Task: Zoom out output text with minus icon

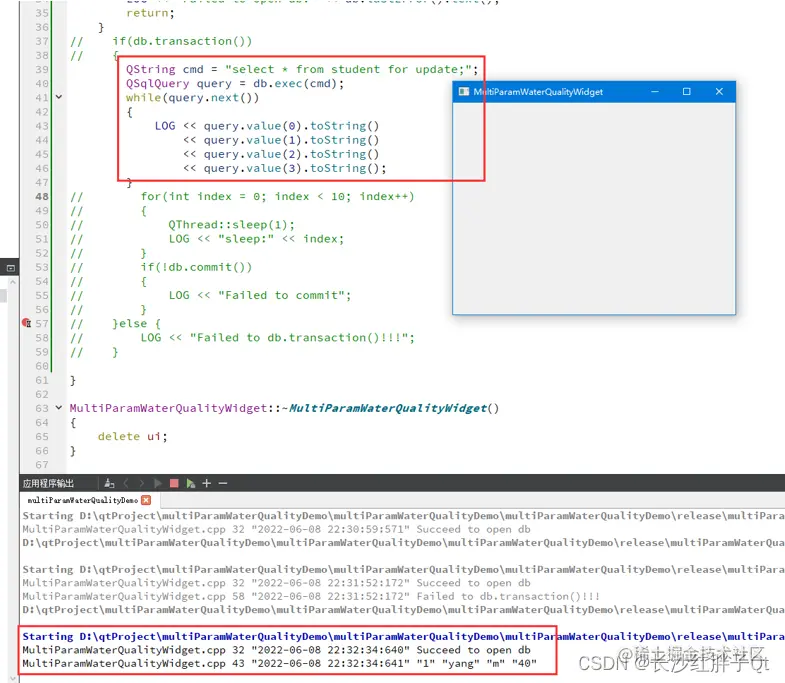Action: 223,483
